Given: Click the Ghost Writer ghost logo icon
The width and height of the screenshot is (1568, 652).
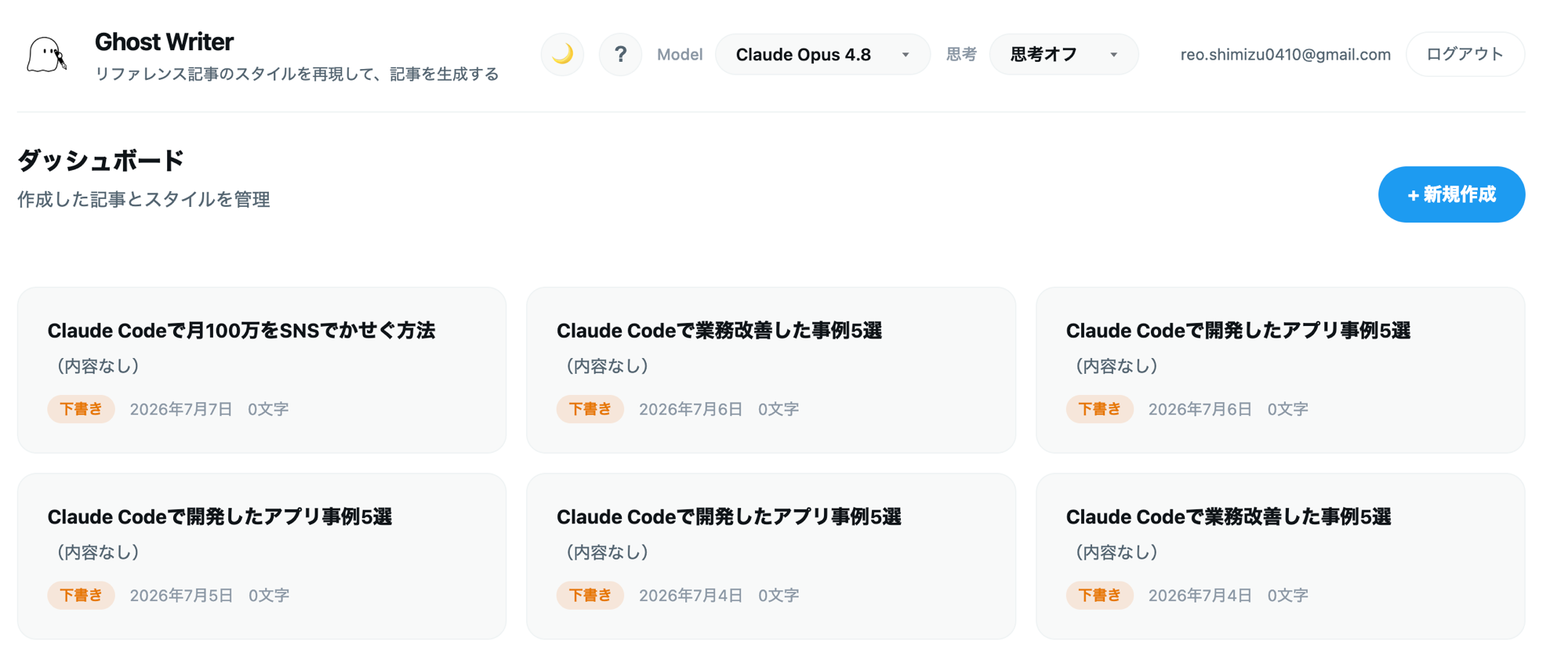Looking at the screenshot, I should pos(46,55).
